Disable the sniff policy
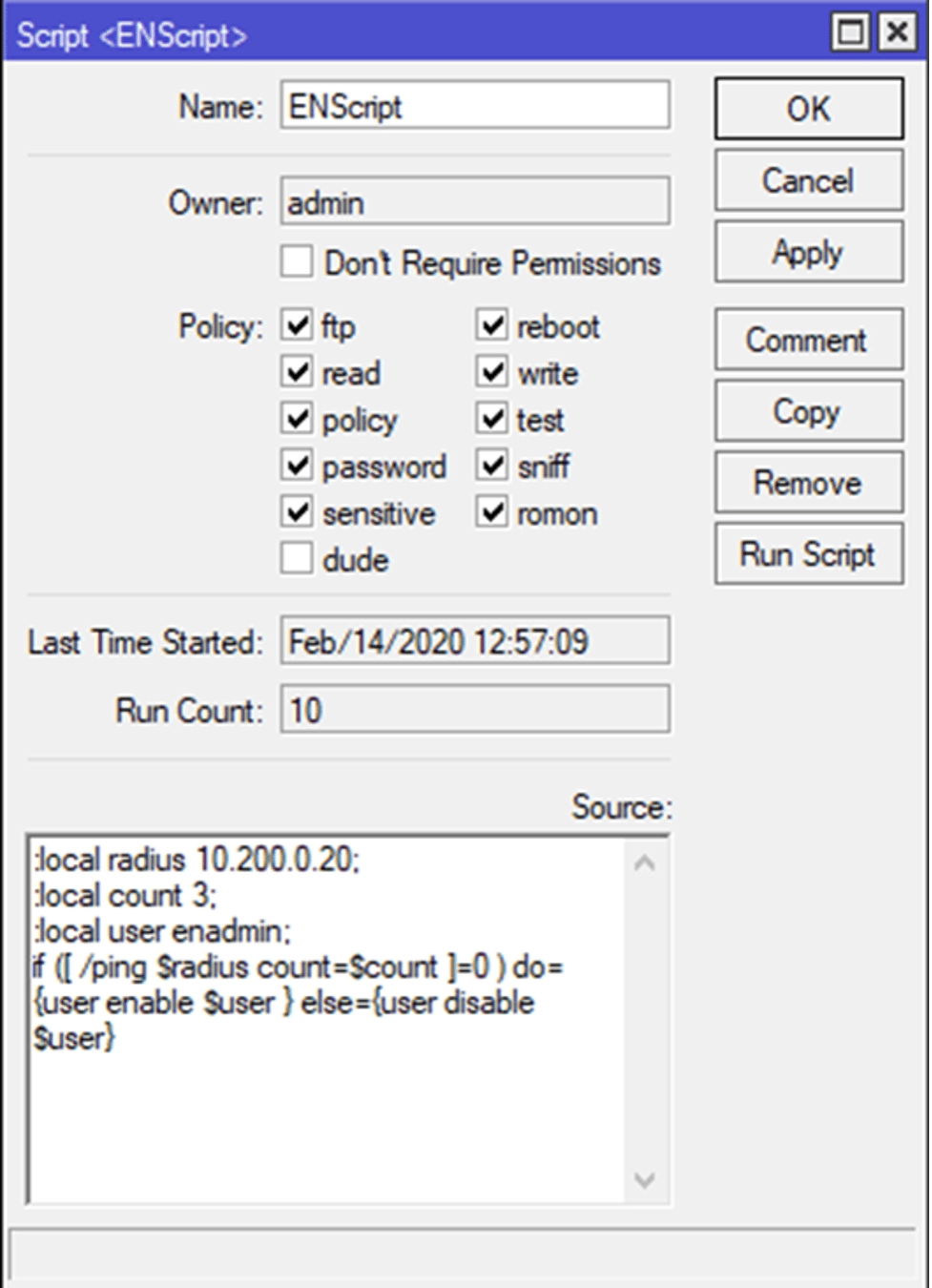The image size is (932, 1288). click(492, 466)
